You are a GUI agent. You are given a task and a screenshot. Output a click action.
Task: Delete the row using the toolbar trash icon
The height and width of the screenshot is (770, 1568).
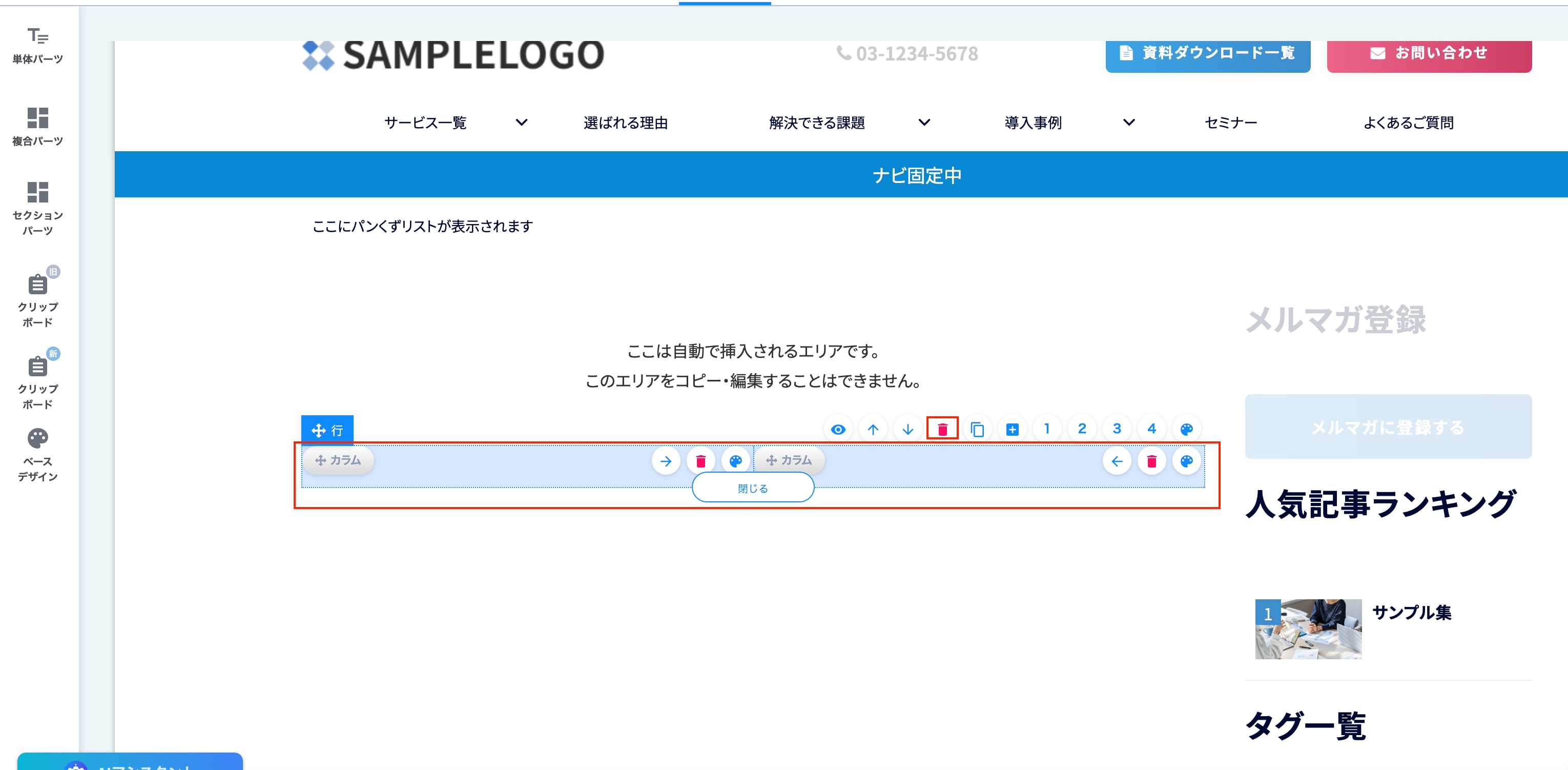(x=942, y=430)
